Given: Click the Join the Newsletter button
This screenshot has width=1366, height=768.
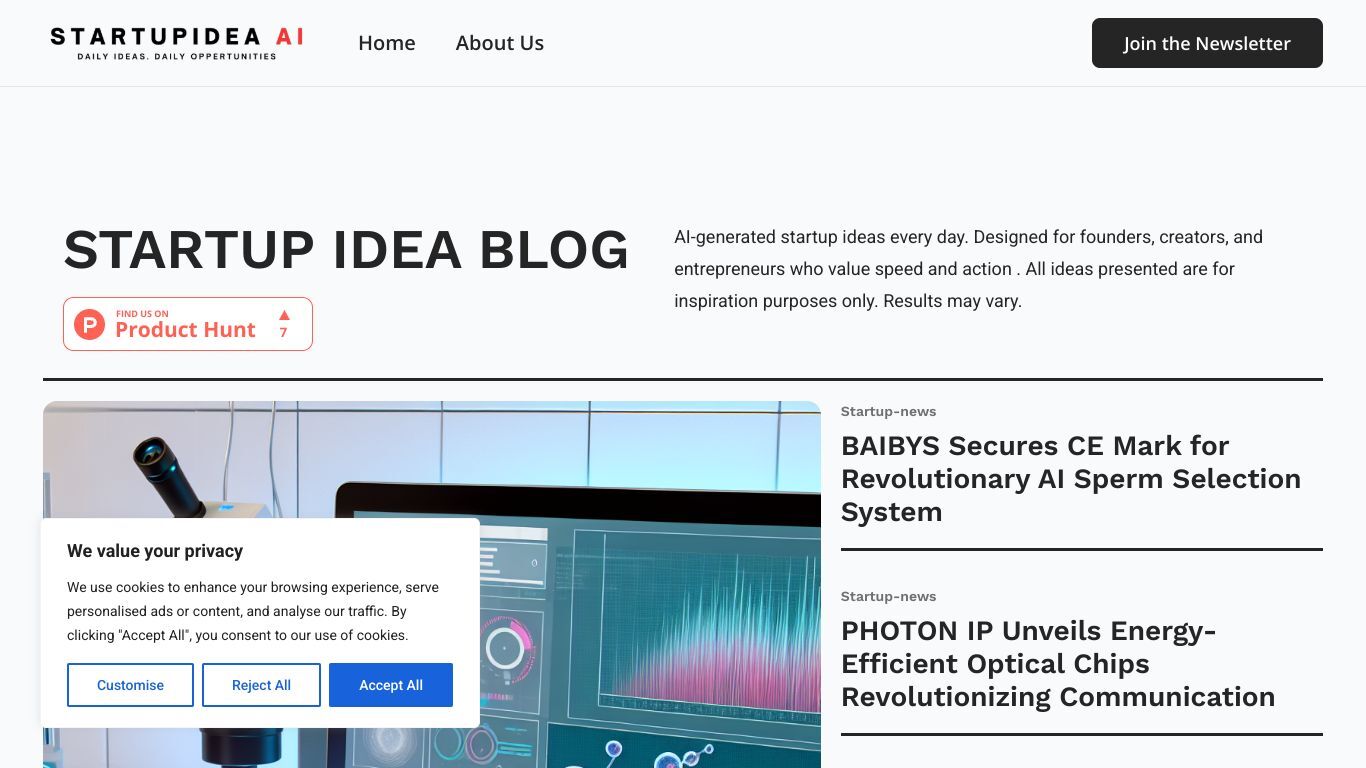Looking at the screenshot, I should tap(1207, 43).
